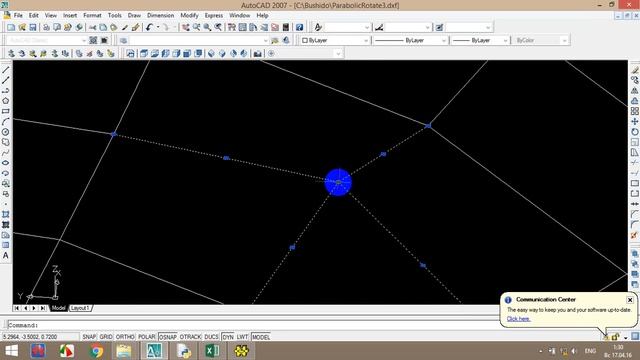Open Excel from the taskbar
Screen dimensions: 640x360
212,351
